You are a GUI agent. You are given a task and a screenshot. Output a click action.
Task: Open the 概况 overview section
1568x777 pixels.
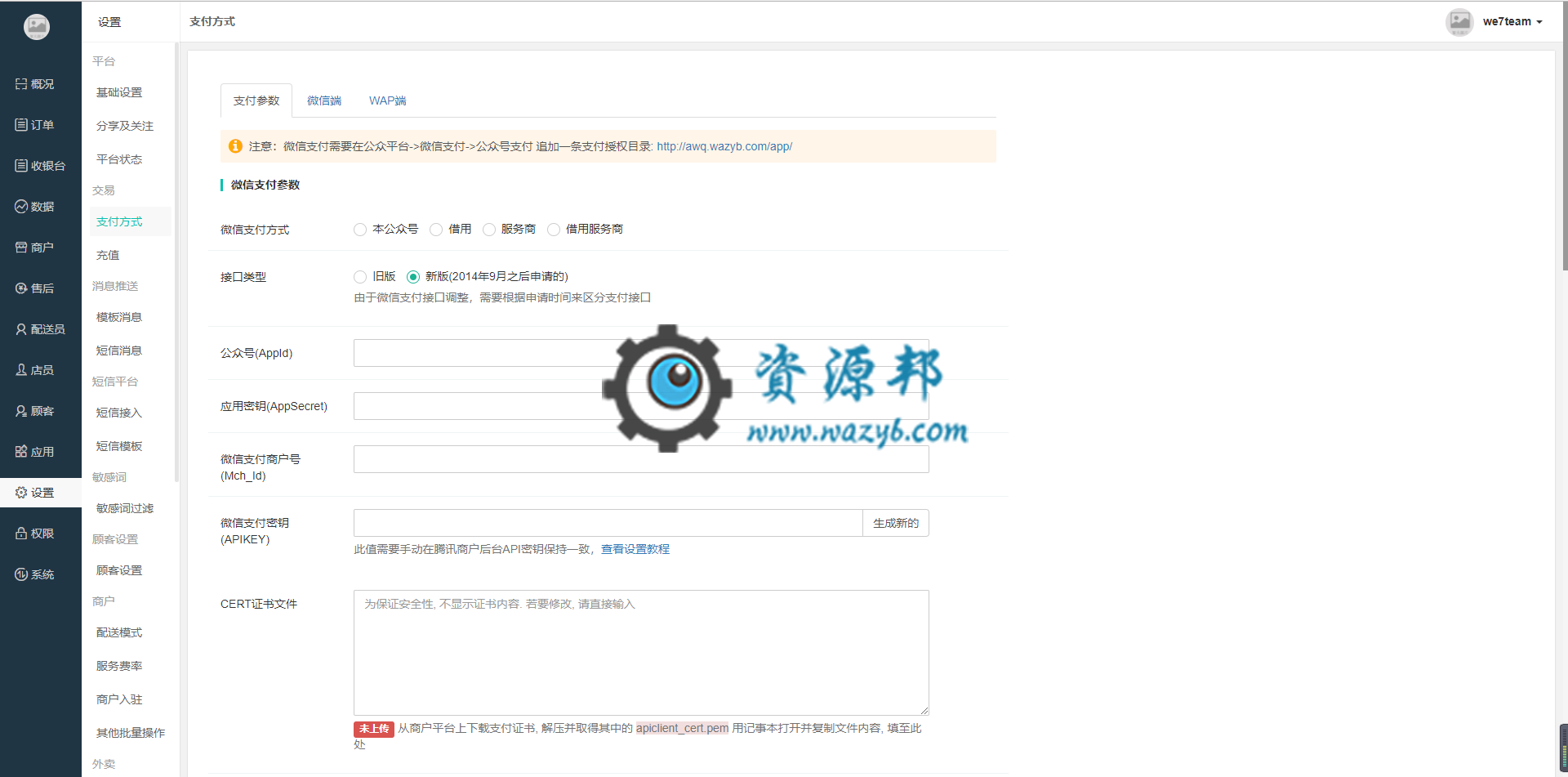click(x=34, y=84)
